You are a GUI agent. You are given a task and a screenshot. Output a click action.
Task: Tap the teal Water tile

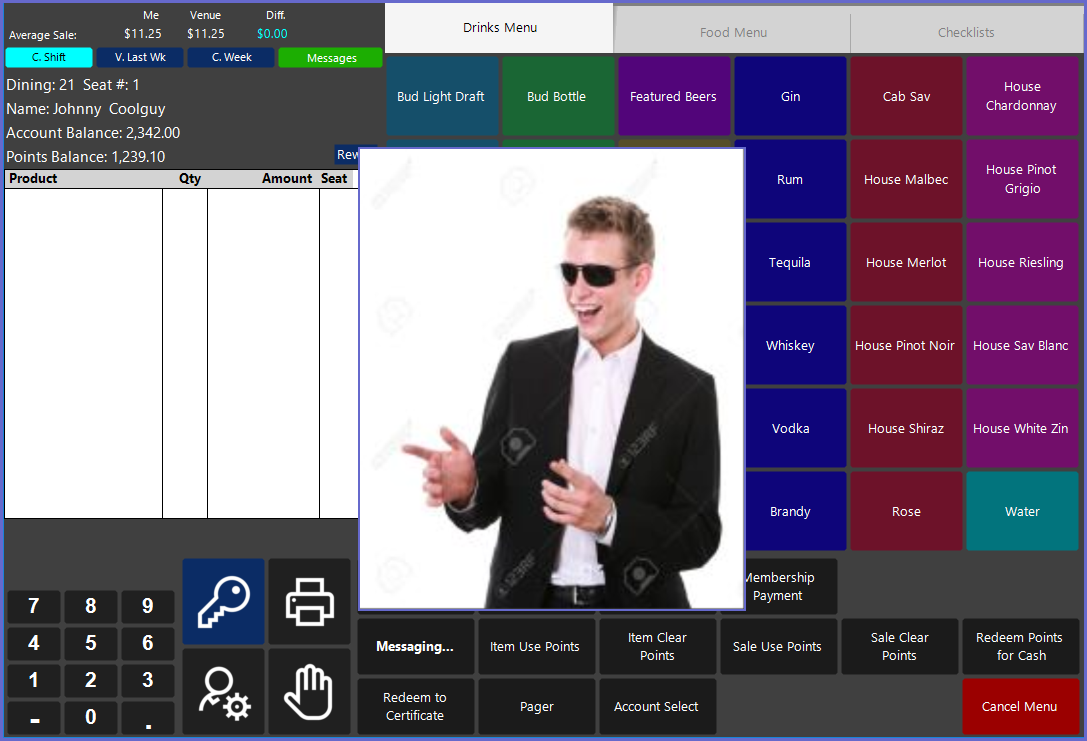(x=1022, y=511)
